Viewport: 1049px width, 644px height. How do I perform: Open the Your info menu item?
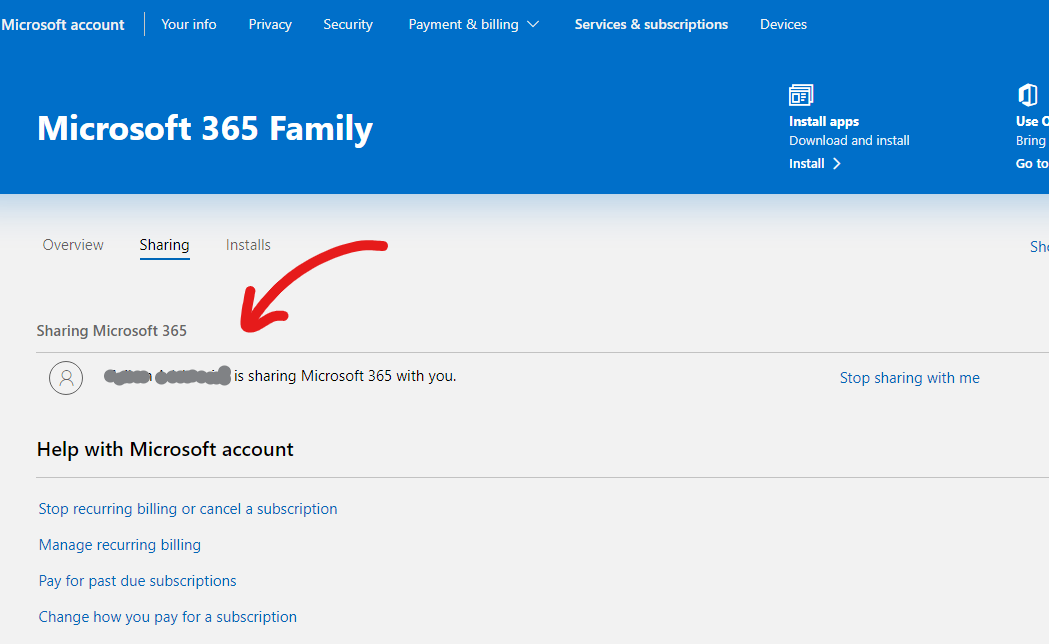(189, 25)
